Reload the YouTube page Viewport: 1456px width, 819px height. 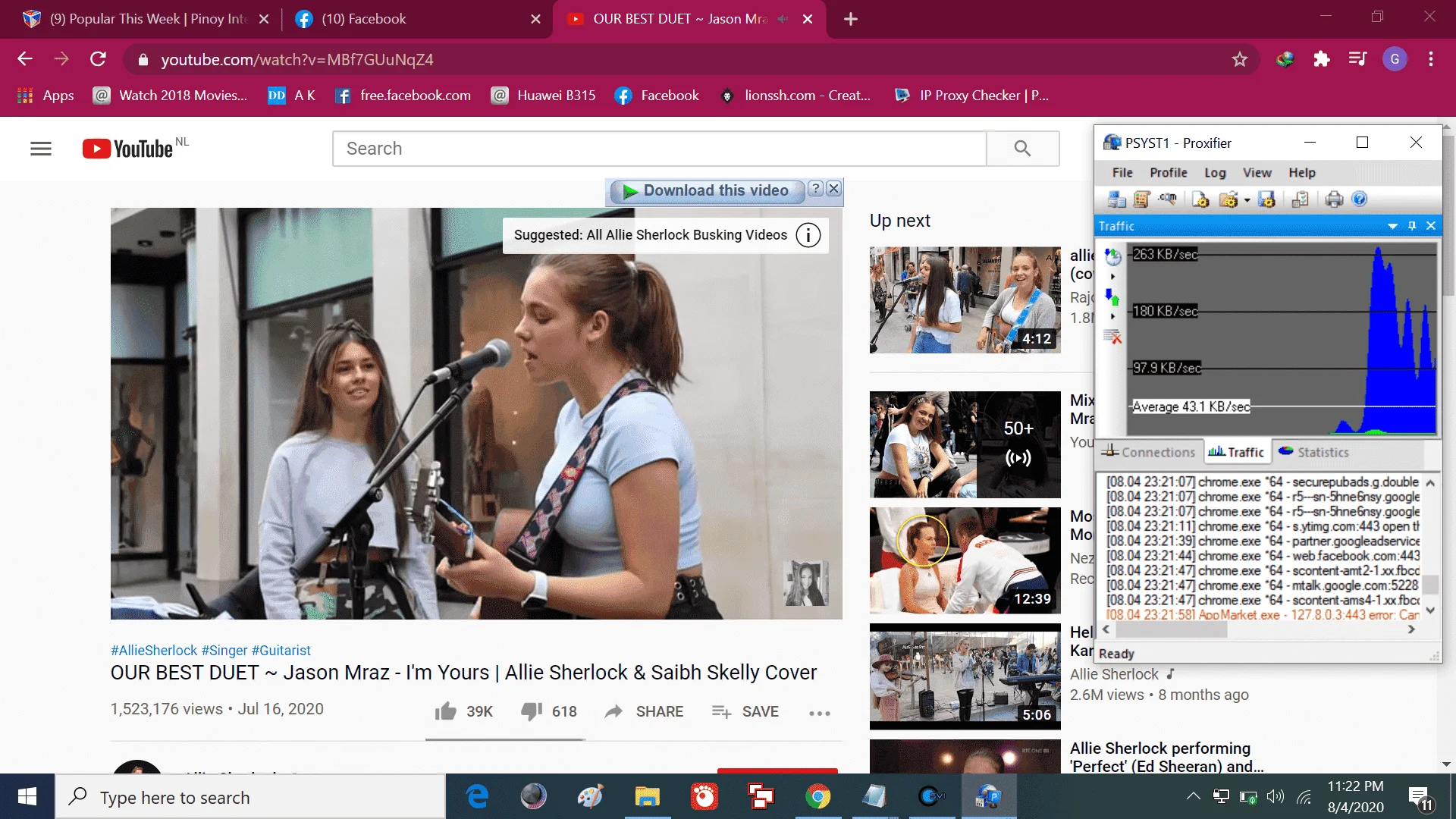tap(98, 59)
